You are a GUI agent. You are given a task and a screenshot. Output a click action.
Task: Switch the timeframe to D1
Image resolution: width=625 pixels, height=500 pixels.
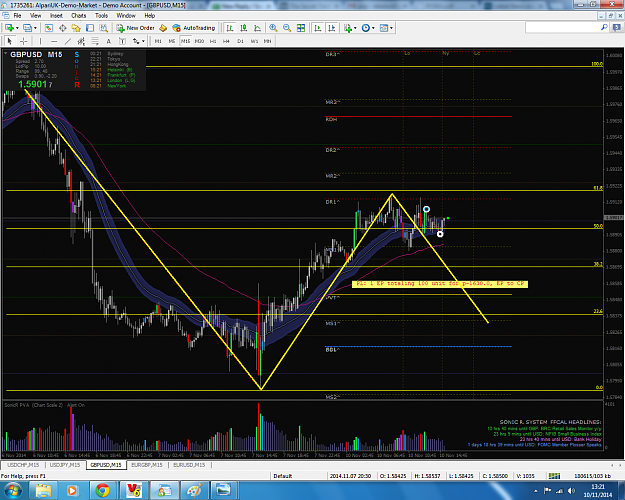point(240,41)
